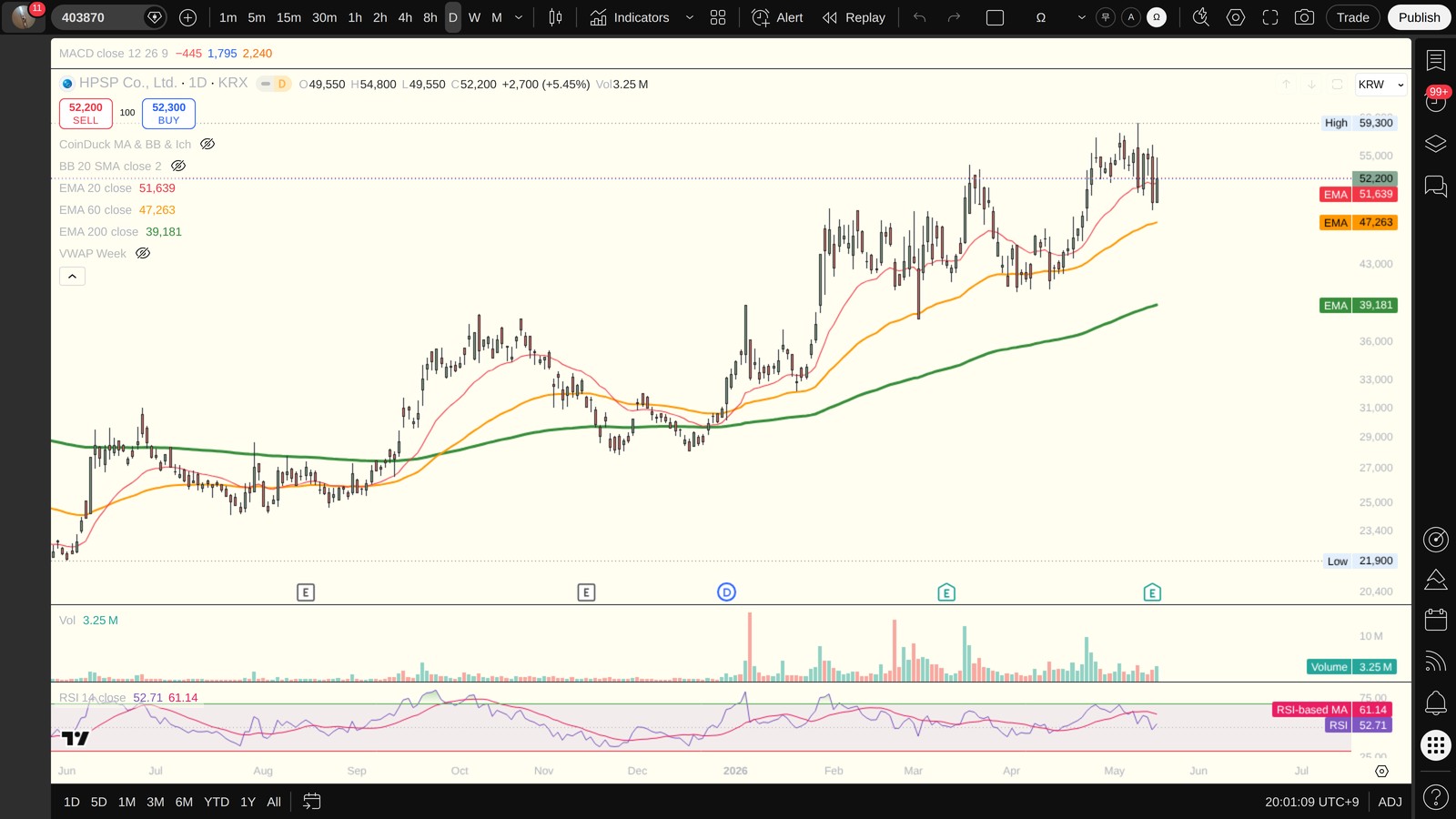This screenshot has height=819, width=1456.
Task: Open the time zone 20:01:09 UTC+9
Action: pos(1311,802)
